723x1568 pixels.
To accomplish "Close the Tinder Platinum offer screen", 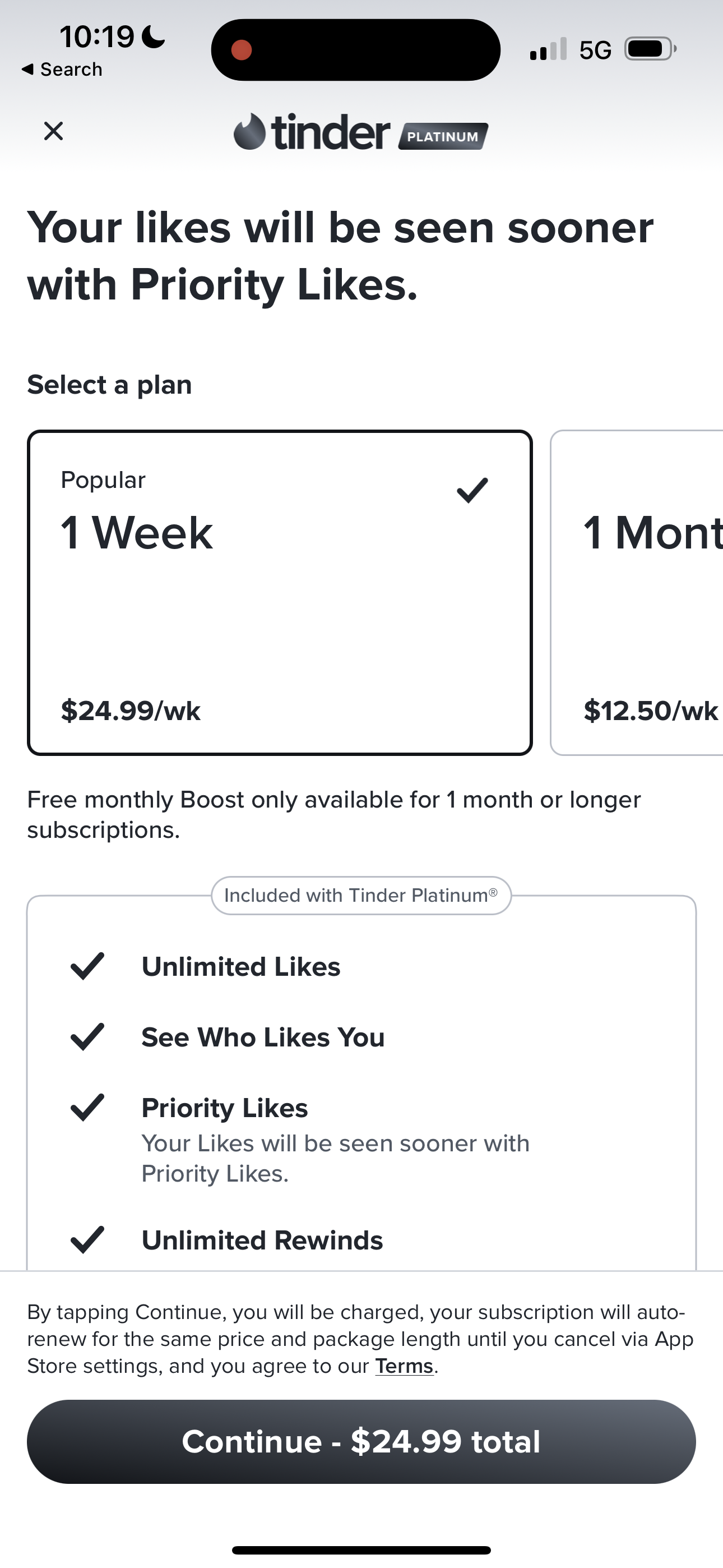I will point(54,131).
